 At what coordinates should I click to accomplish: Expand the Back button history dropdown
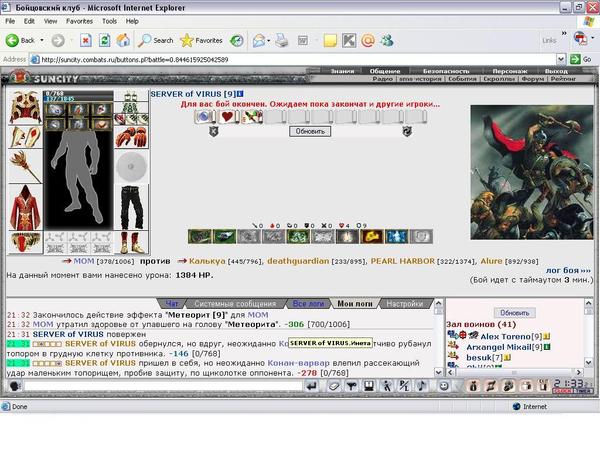pyautogui.click(x=42, y=40)
